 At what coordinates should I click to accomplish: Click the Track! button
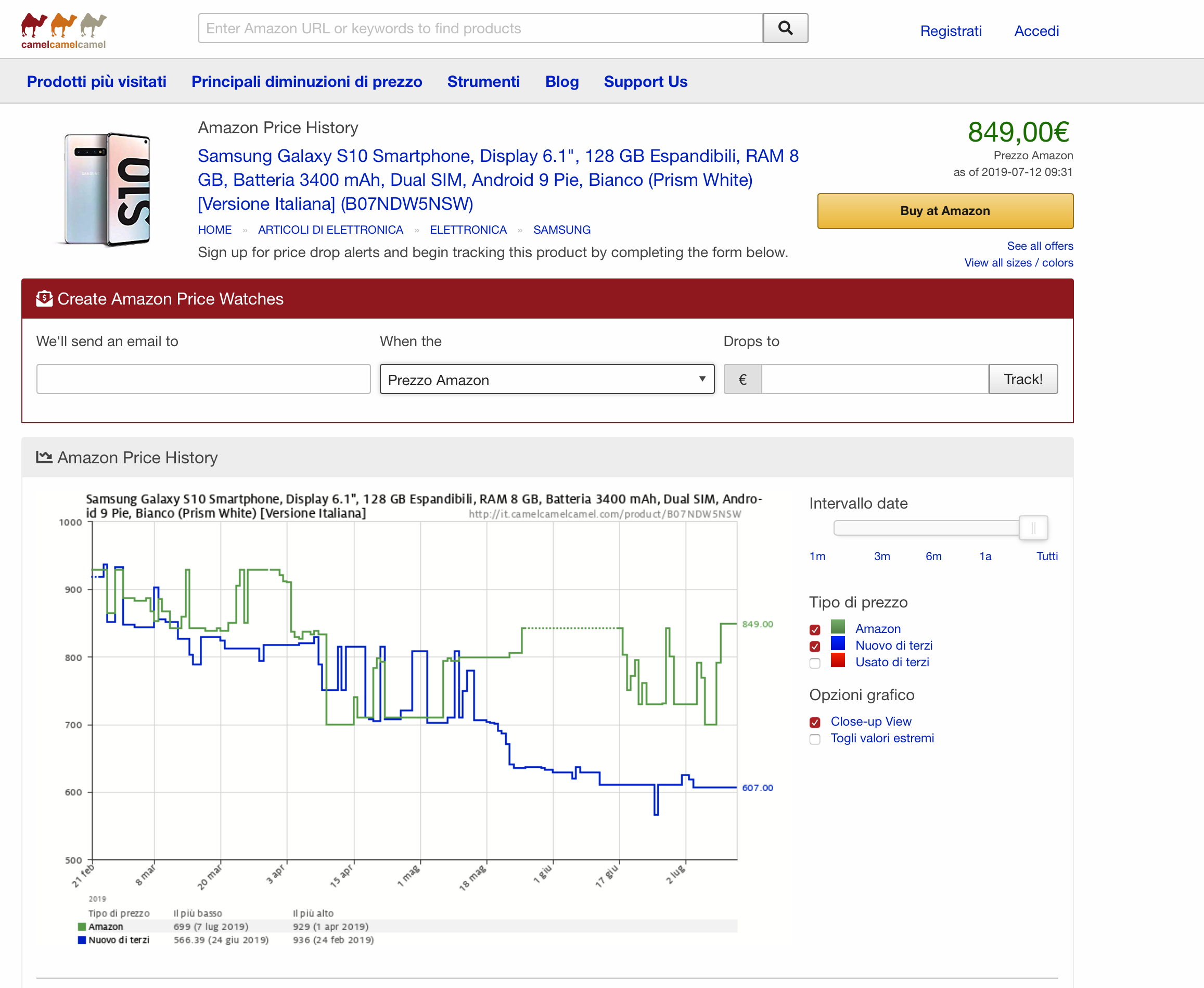pos(1023,379)
